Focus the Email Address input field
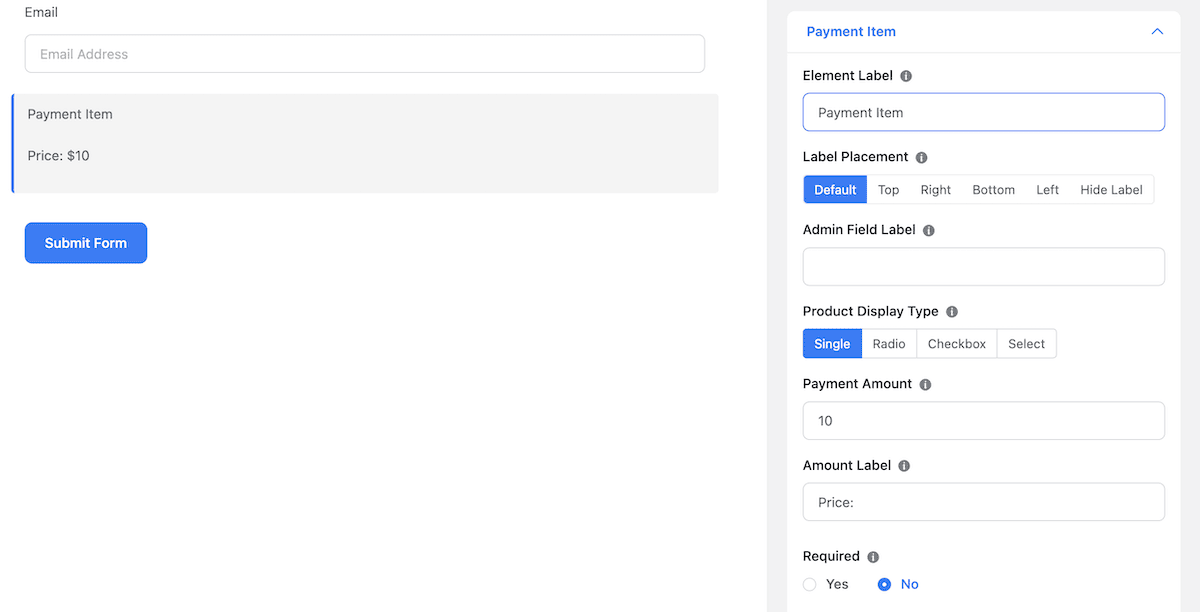The image size is (1200, 612). (x=365, y=54)
